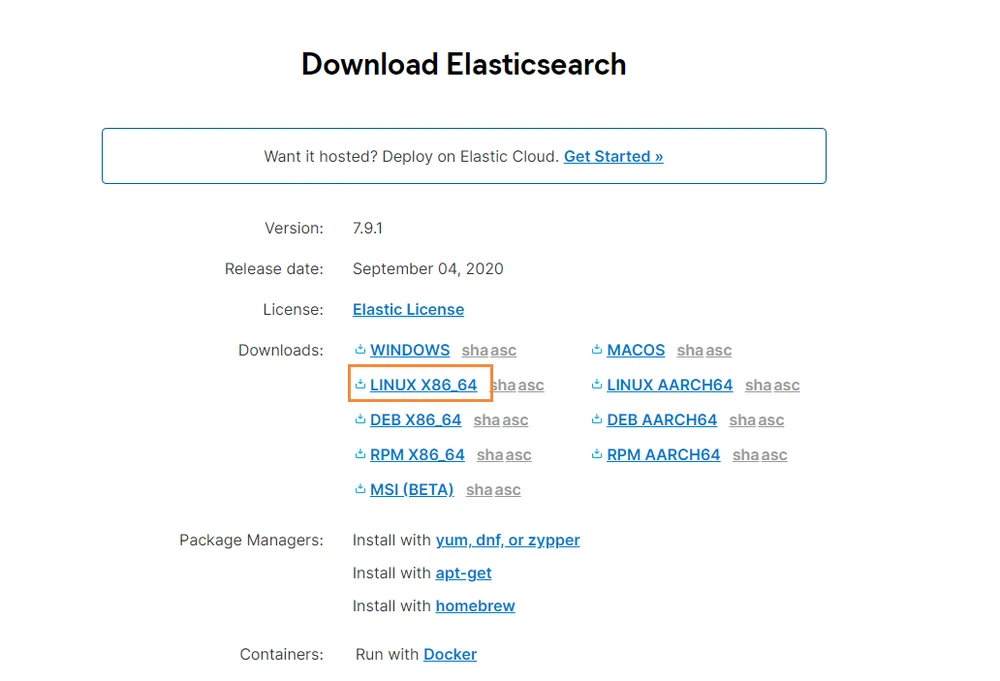
Task: Open asc signature for MACOS
Action: pyautogui.click(x=718, y=350)
